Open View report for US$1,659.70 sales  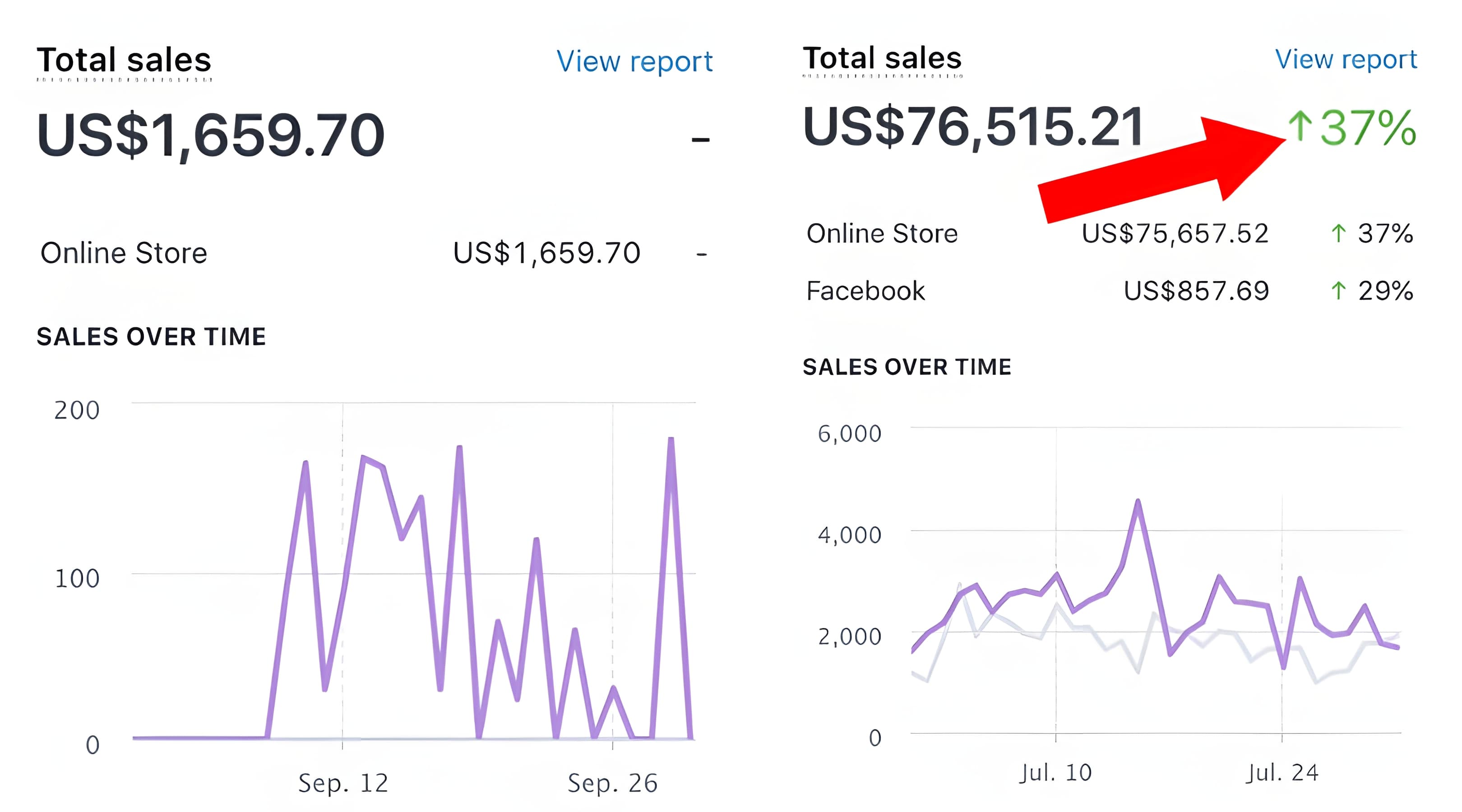point(634,61)
